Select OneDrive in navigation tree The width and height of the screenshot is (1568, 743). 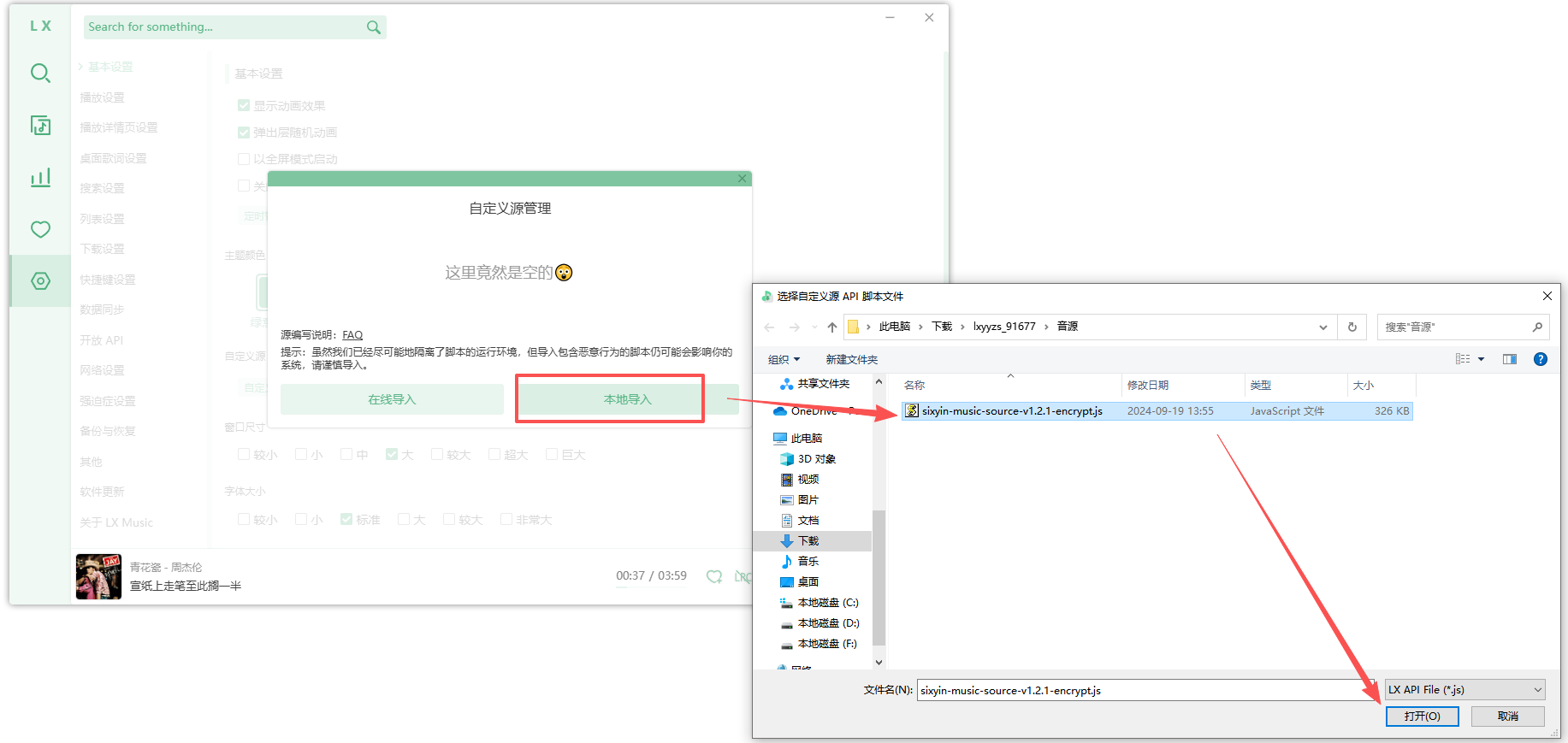click(x=814, y=411)
